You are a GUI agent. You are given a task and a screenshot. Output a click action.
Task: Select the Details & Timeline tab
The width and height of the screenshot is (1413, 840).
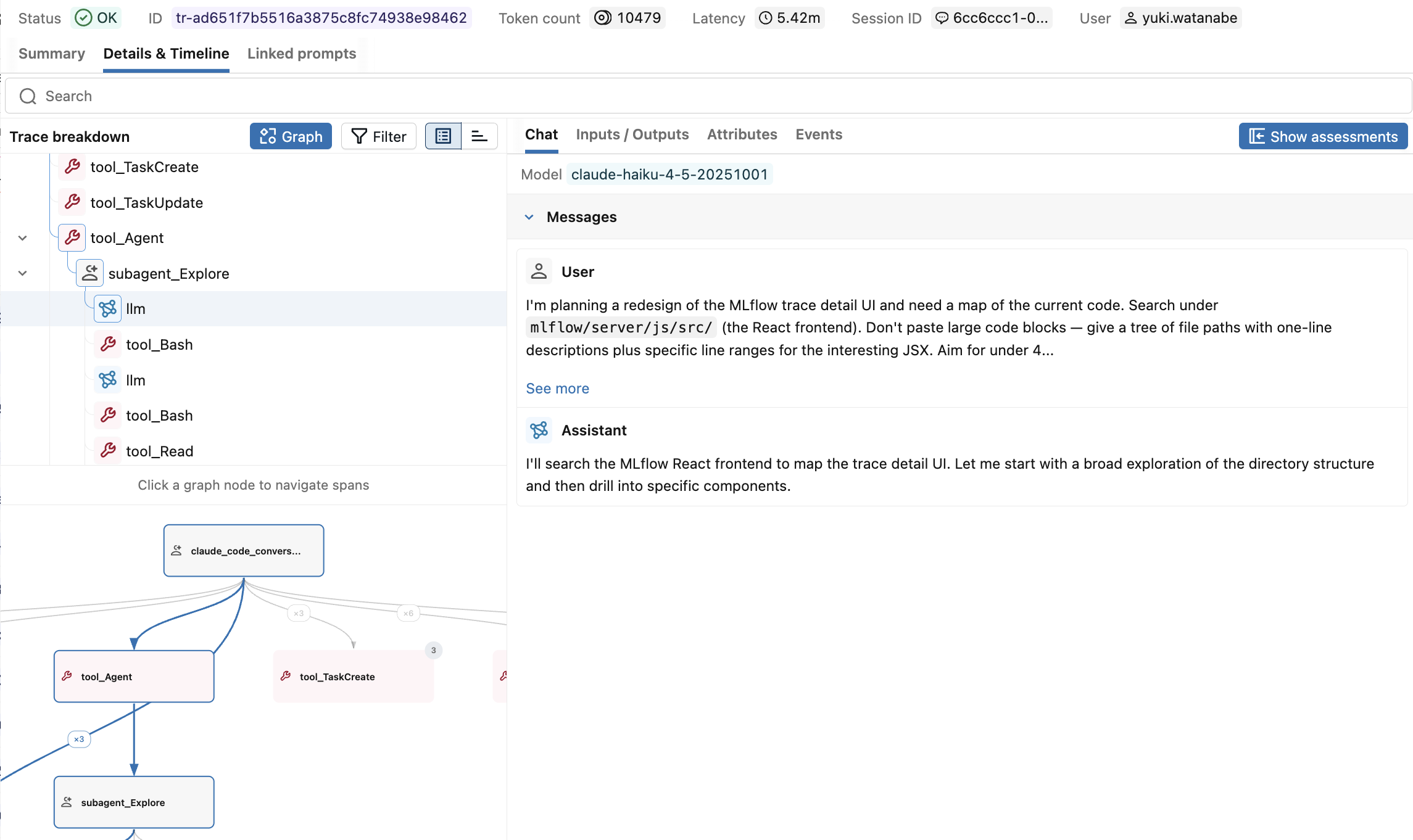(167, 54)
